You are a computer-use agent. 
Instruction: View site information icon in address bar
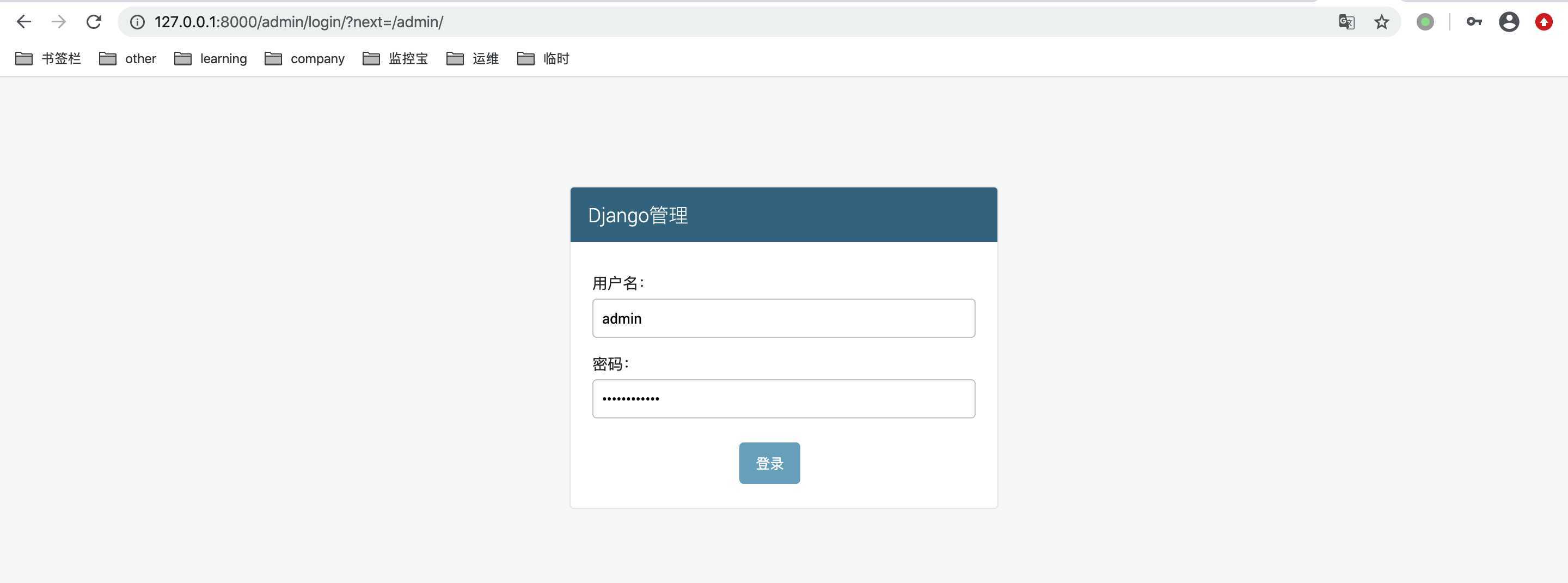click(x=138, y=22)
